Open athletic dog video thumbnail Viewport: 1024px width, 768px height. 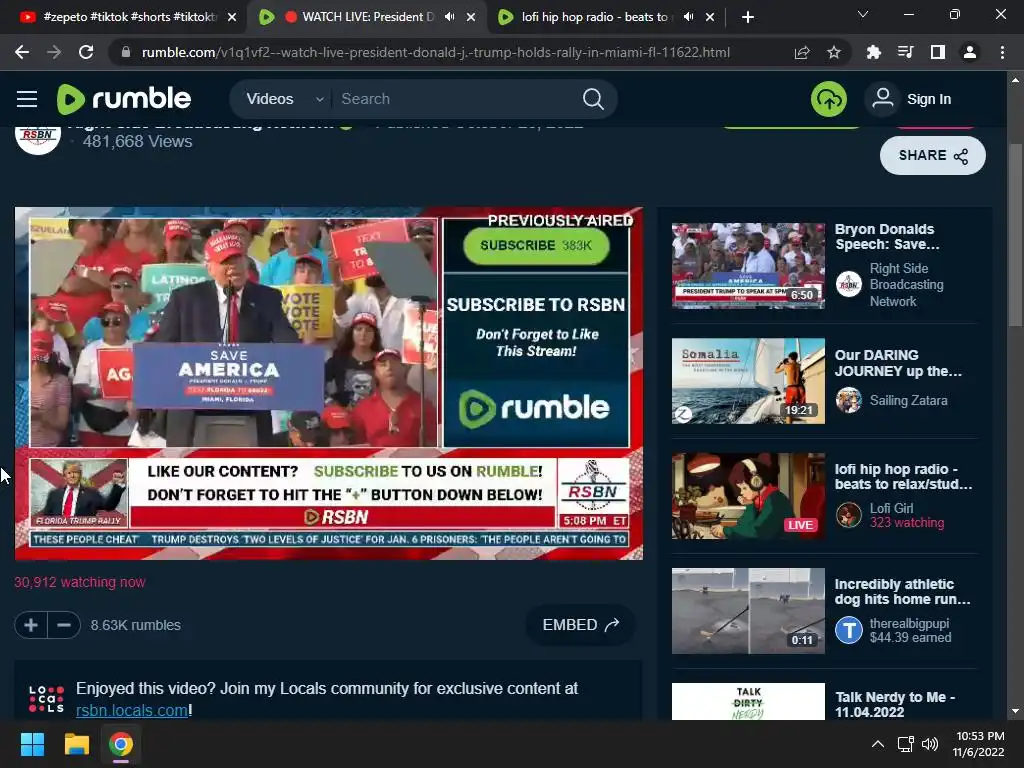pos(748,611)
